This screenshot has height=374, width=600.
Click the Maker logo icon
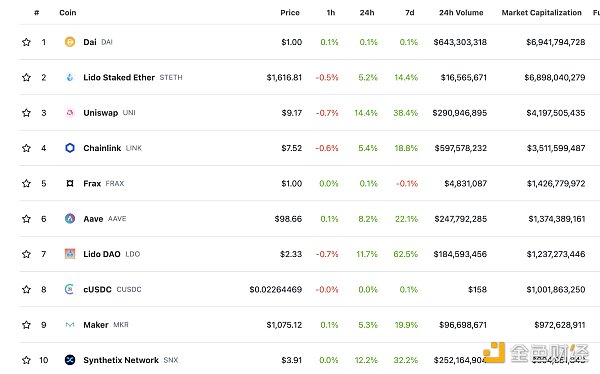point(70,325)
